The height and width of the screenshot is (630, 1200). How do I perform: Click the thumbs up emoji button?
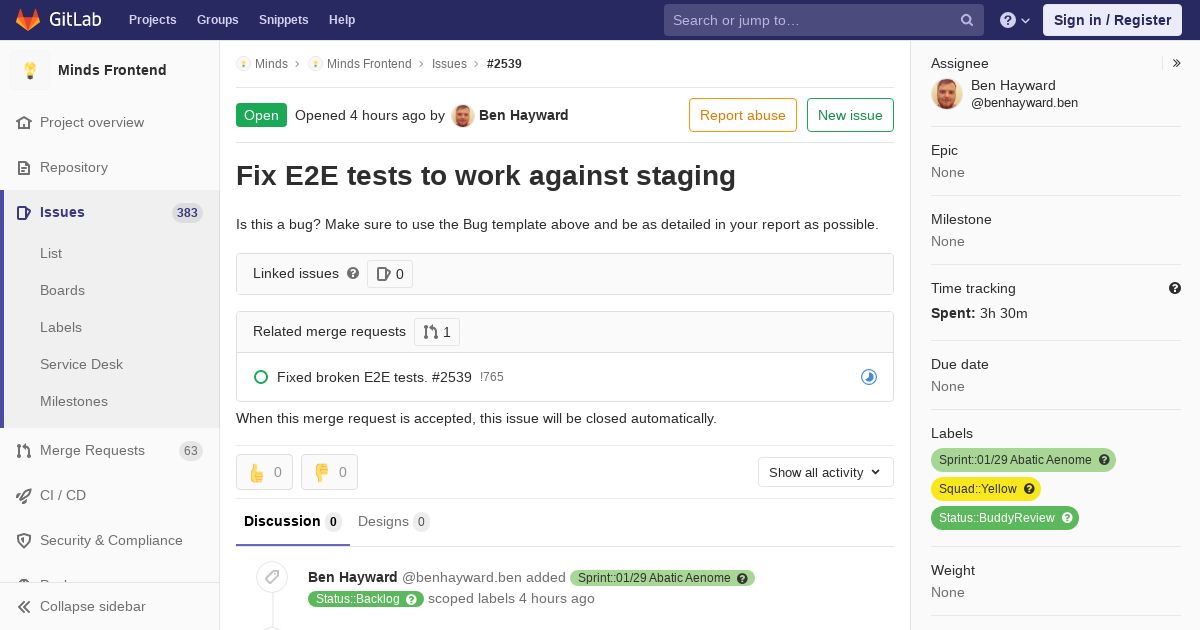point(264,472)
